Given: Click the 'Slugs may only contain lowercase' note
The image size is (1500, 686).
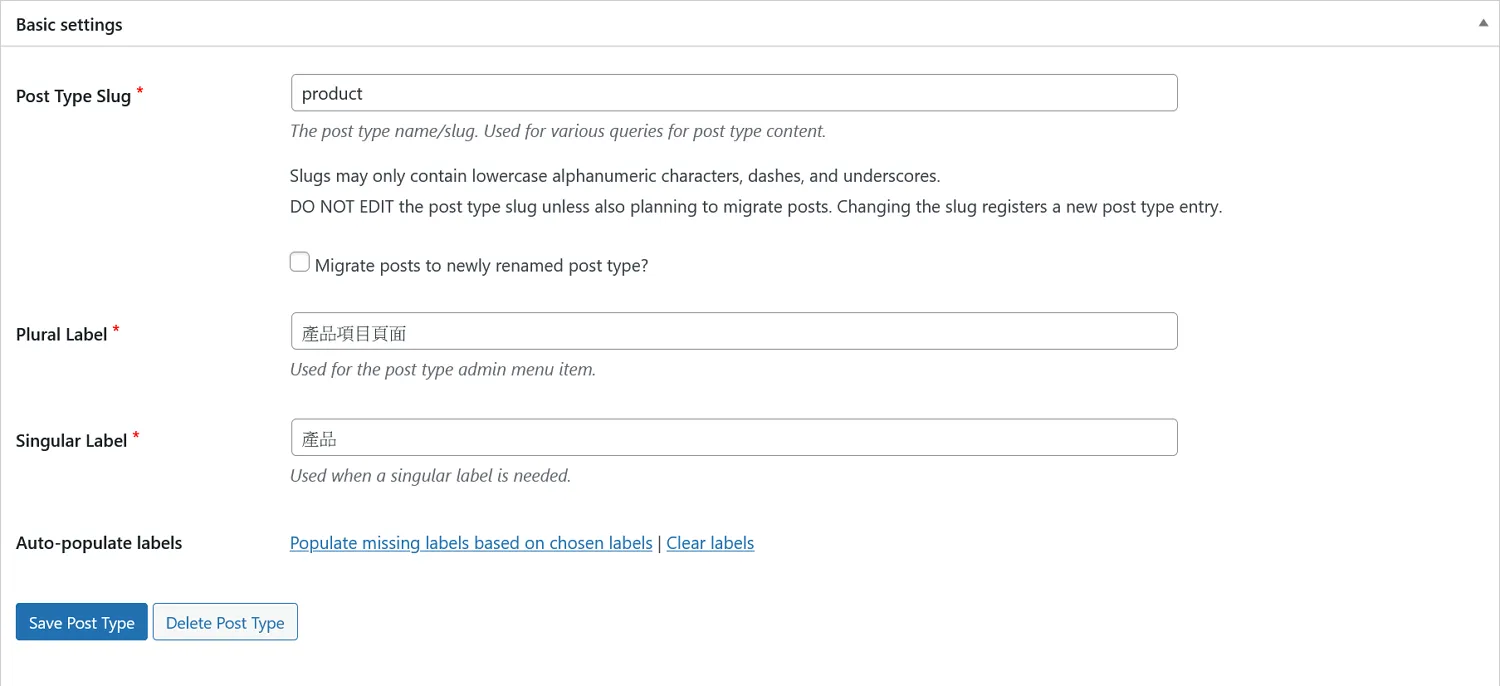Looking at the screenshot, I should (614, 176).
